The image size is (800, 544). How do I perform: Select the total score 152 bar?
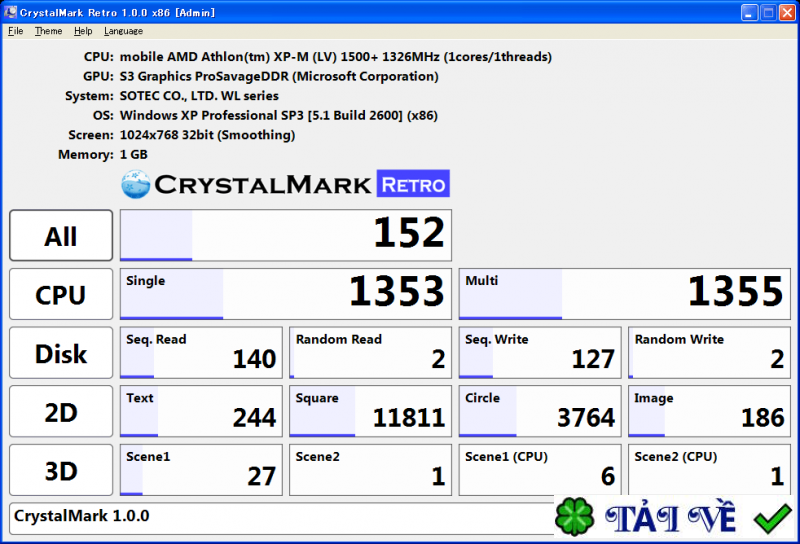click(286, 235)
